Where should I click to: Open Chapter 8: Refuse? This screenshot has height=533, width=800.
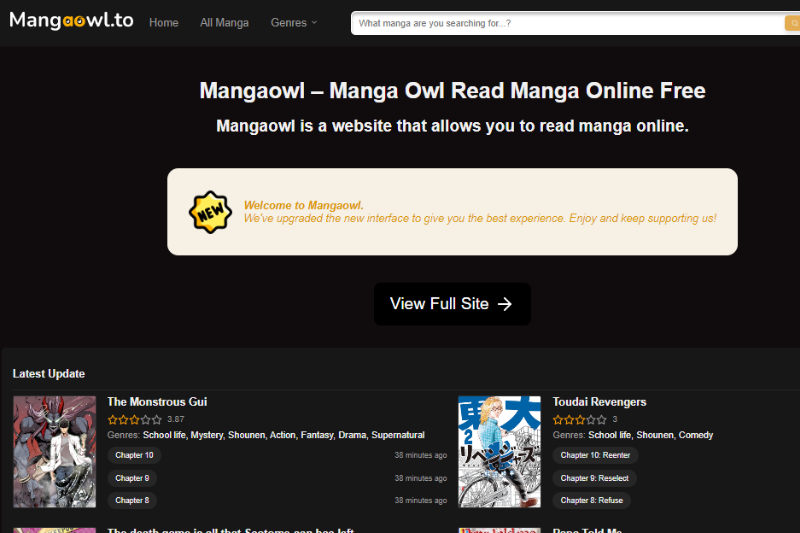(x=592, y=500)
